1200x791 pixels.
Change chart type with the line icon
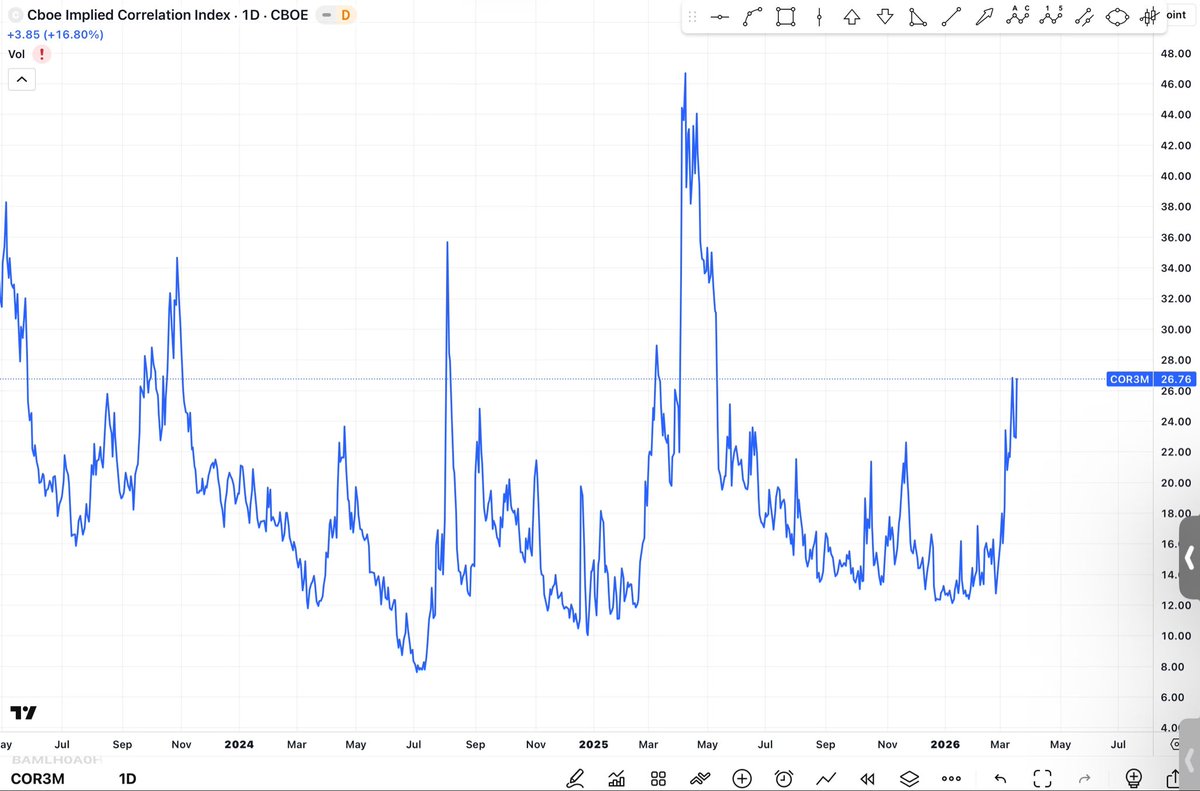(826, 778)
